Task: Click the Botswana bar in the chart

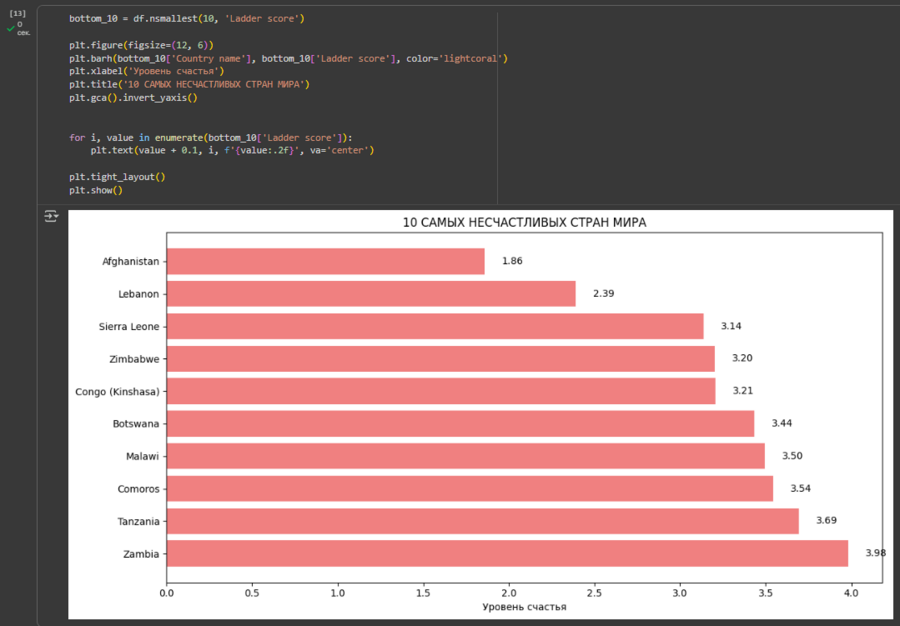Action: tap(460, 423)
